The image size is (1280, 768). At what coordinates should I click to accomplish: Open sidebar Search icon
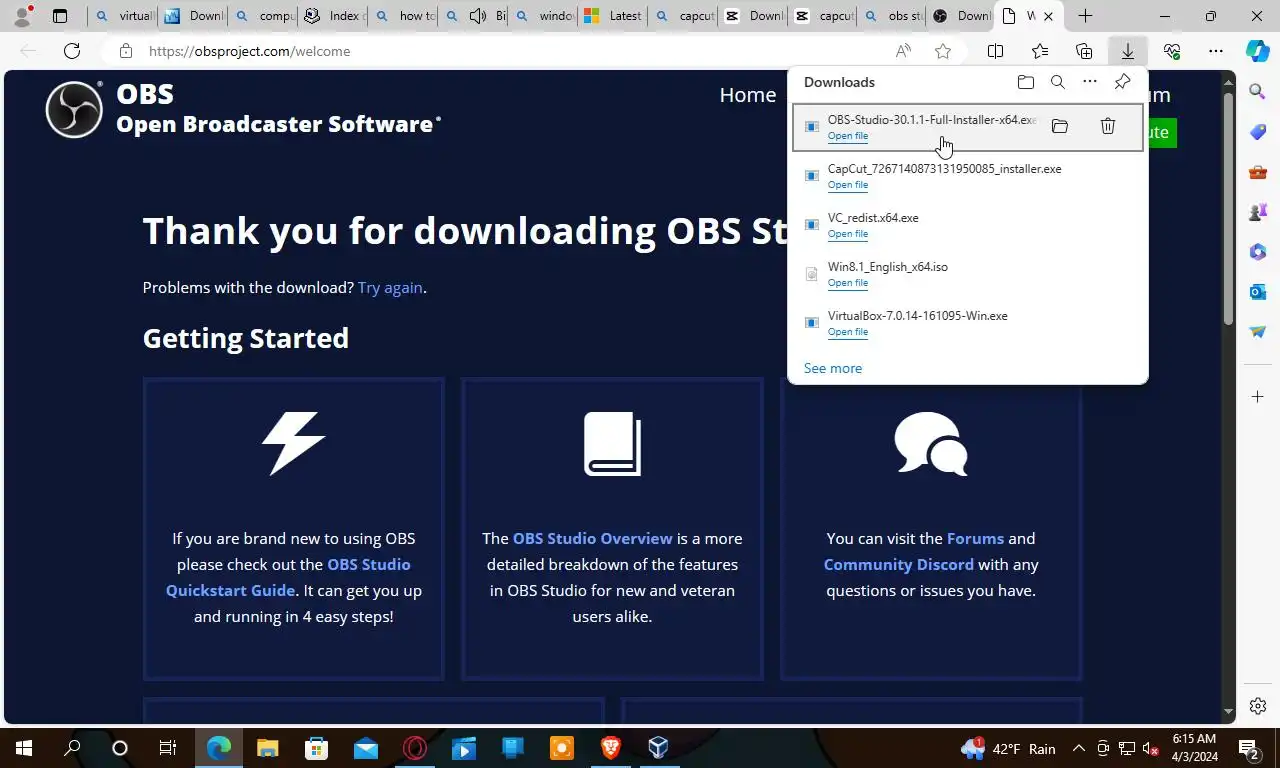(1257, 92)
